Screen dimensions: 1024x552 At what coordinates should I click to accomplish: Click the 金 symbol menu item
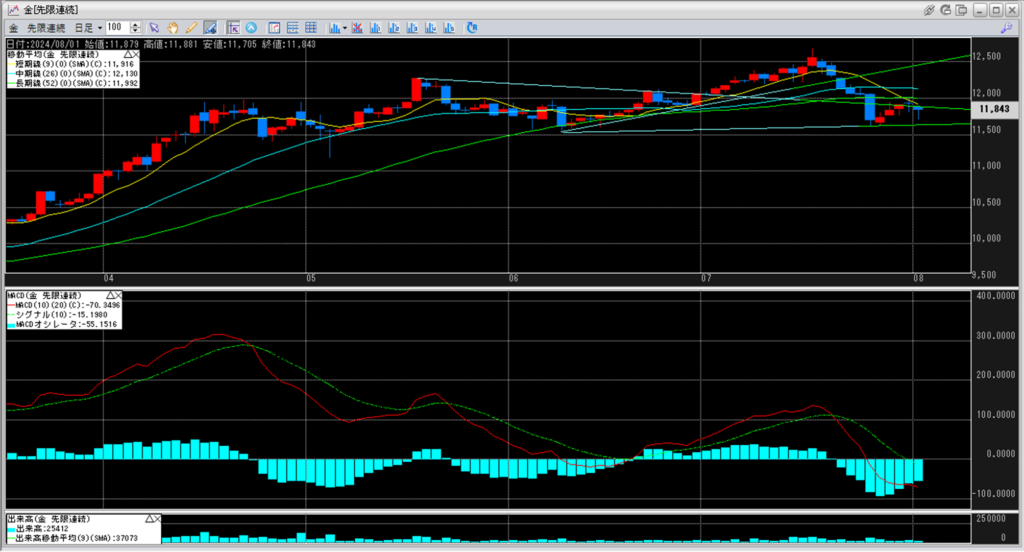click(14, 27)
